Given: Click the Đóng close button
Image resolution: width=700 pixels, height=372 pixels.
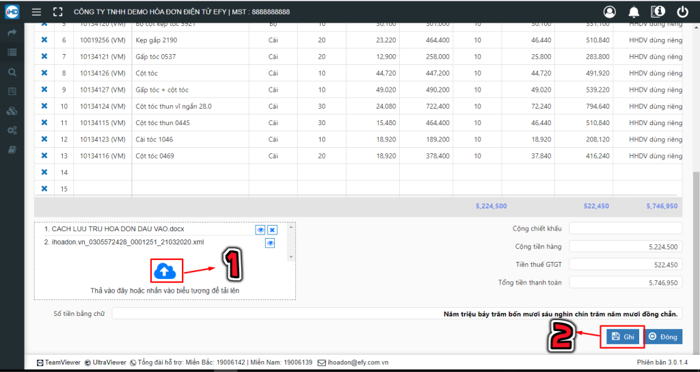Looking at the screenshot, I should 663,337.
